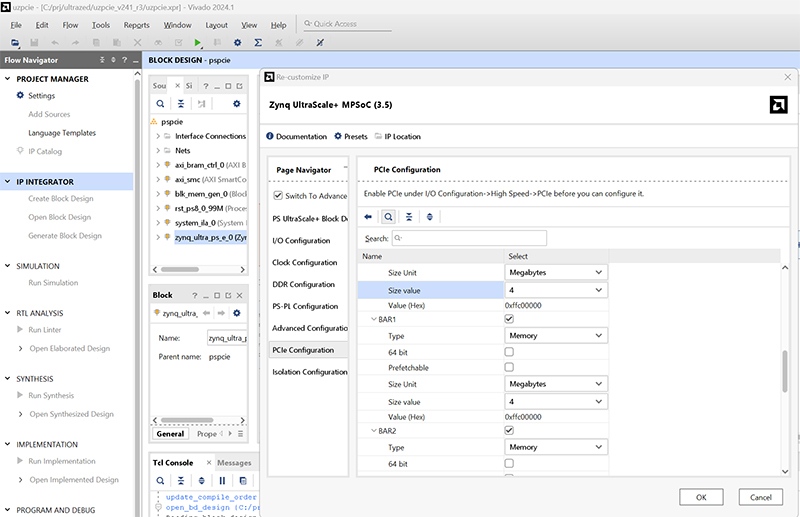Screen dimensions: 800x517
Task: Pause the Tcl Console output
Action: click(x=222, y=480)
